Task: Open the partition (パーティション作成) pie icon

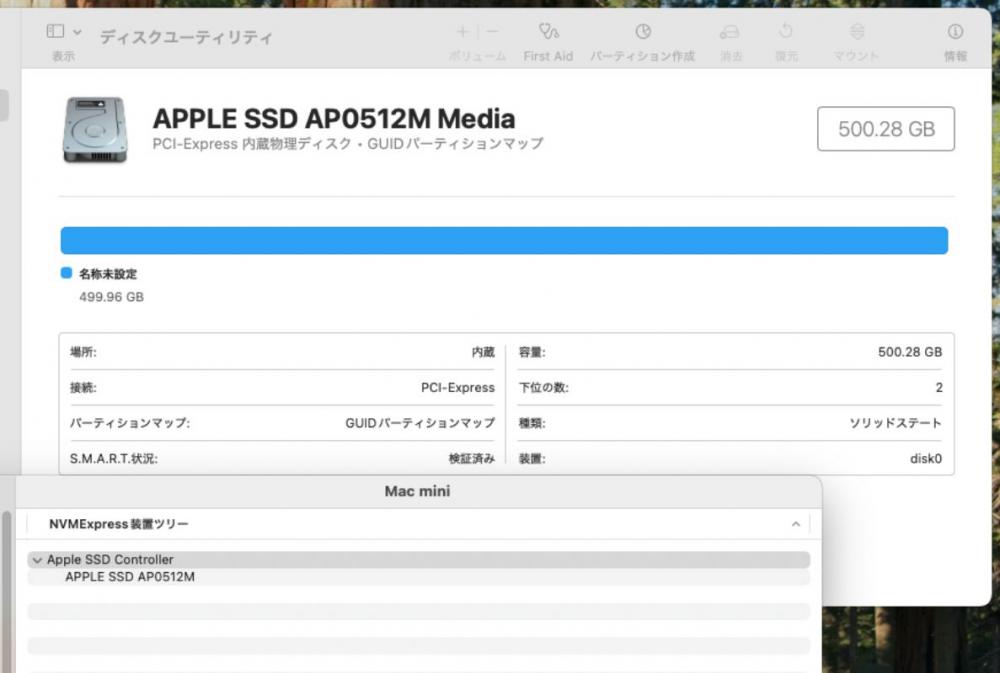Action: tap(643, 31)
